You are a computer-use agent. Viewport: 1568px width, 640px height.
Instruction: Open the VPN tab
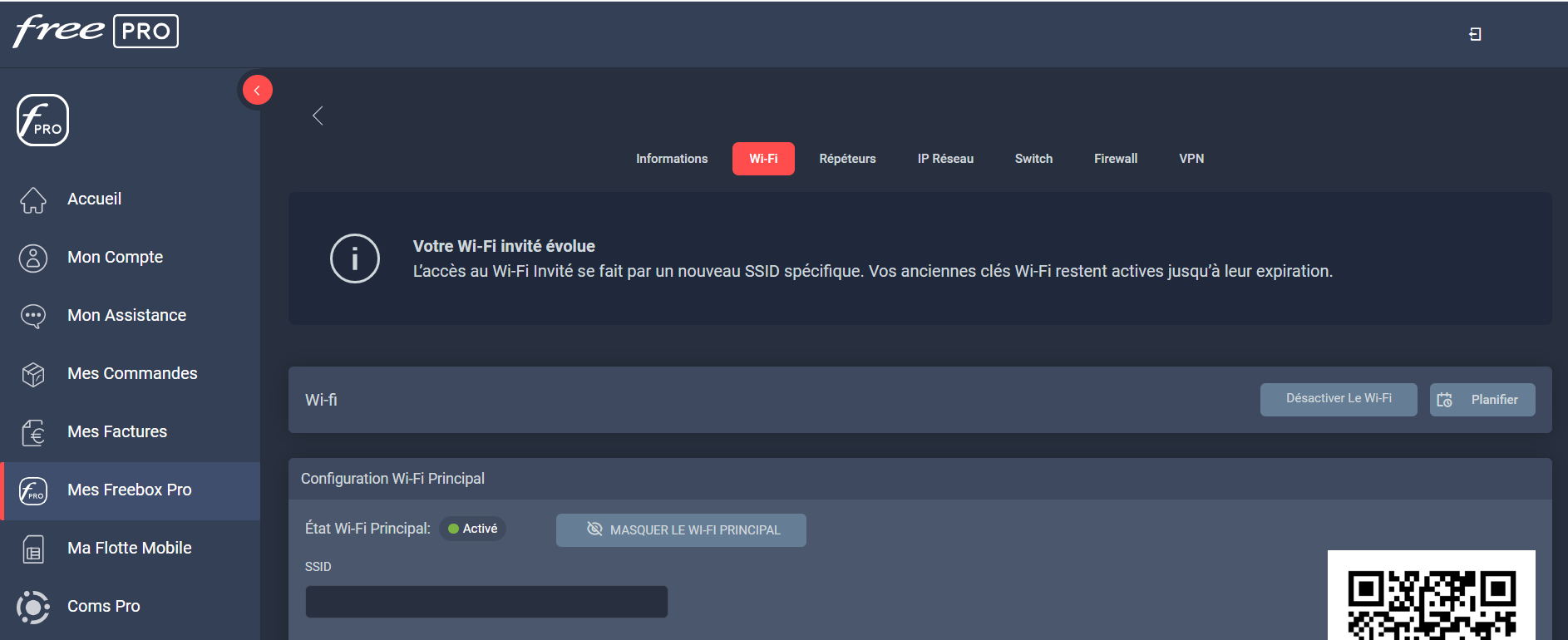coord(1191,159)
